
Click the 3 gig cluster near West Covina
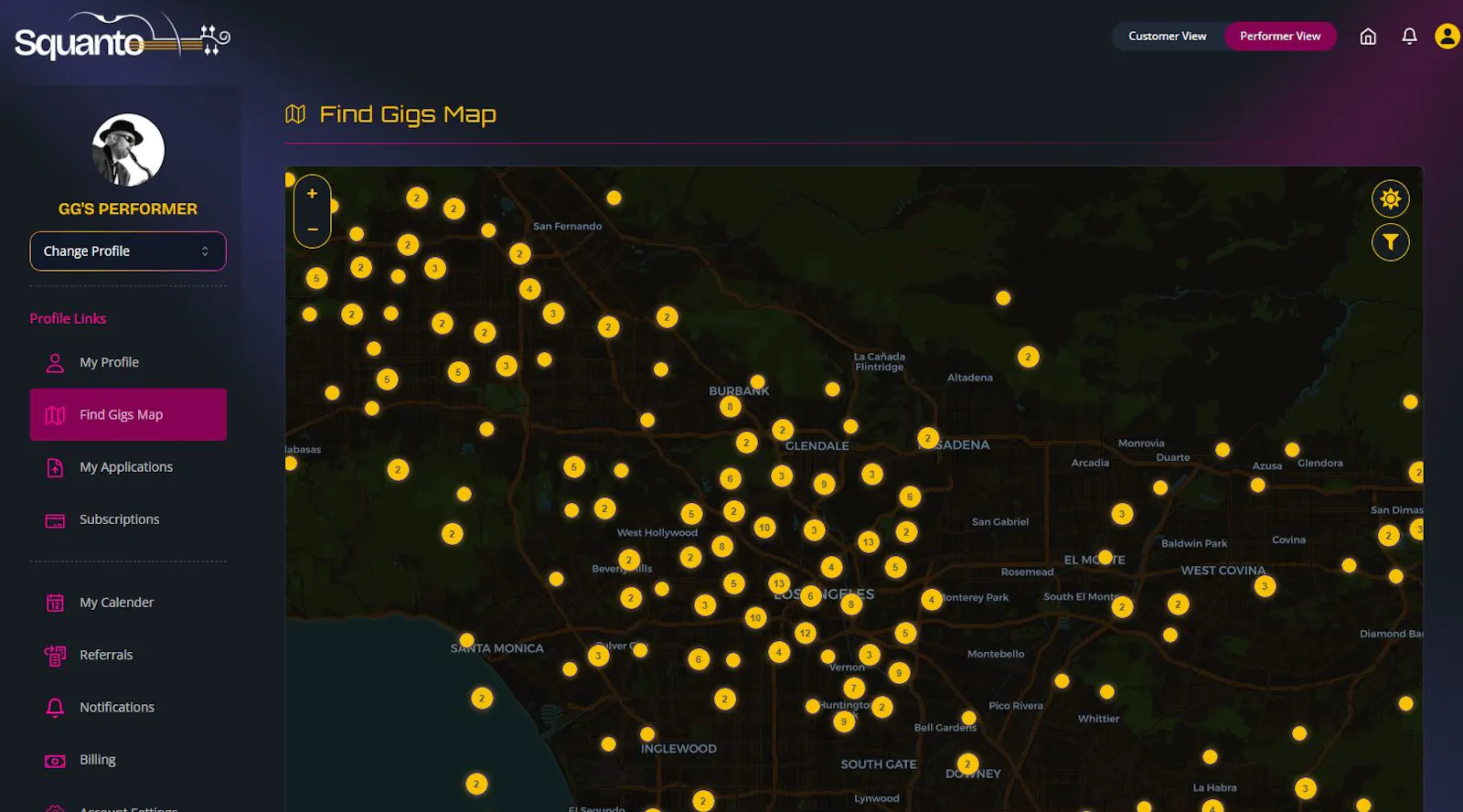1265,586
